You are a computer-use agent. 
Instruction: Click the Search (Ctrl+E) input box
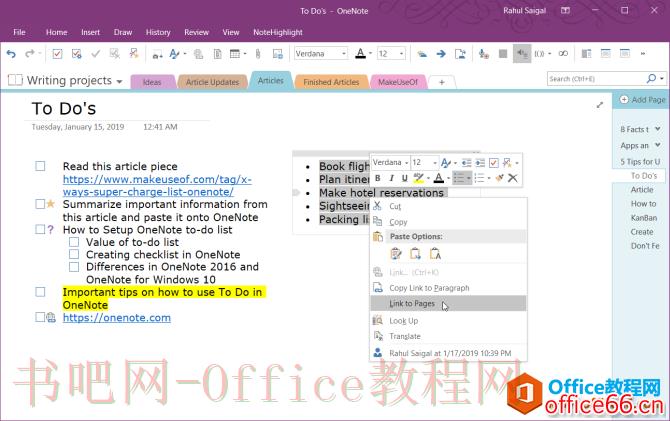click(x=596, y=79)
